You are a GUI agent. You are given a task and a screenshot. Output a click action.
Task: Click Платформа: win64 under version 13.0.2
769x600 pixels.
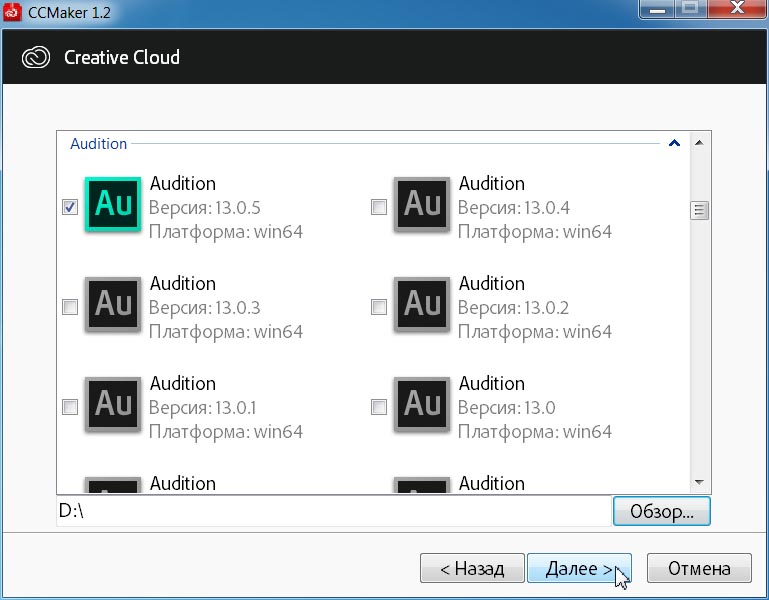point(535,332)
